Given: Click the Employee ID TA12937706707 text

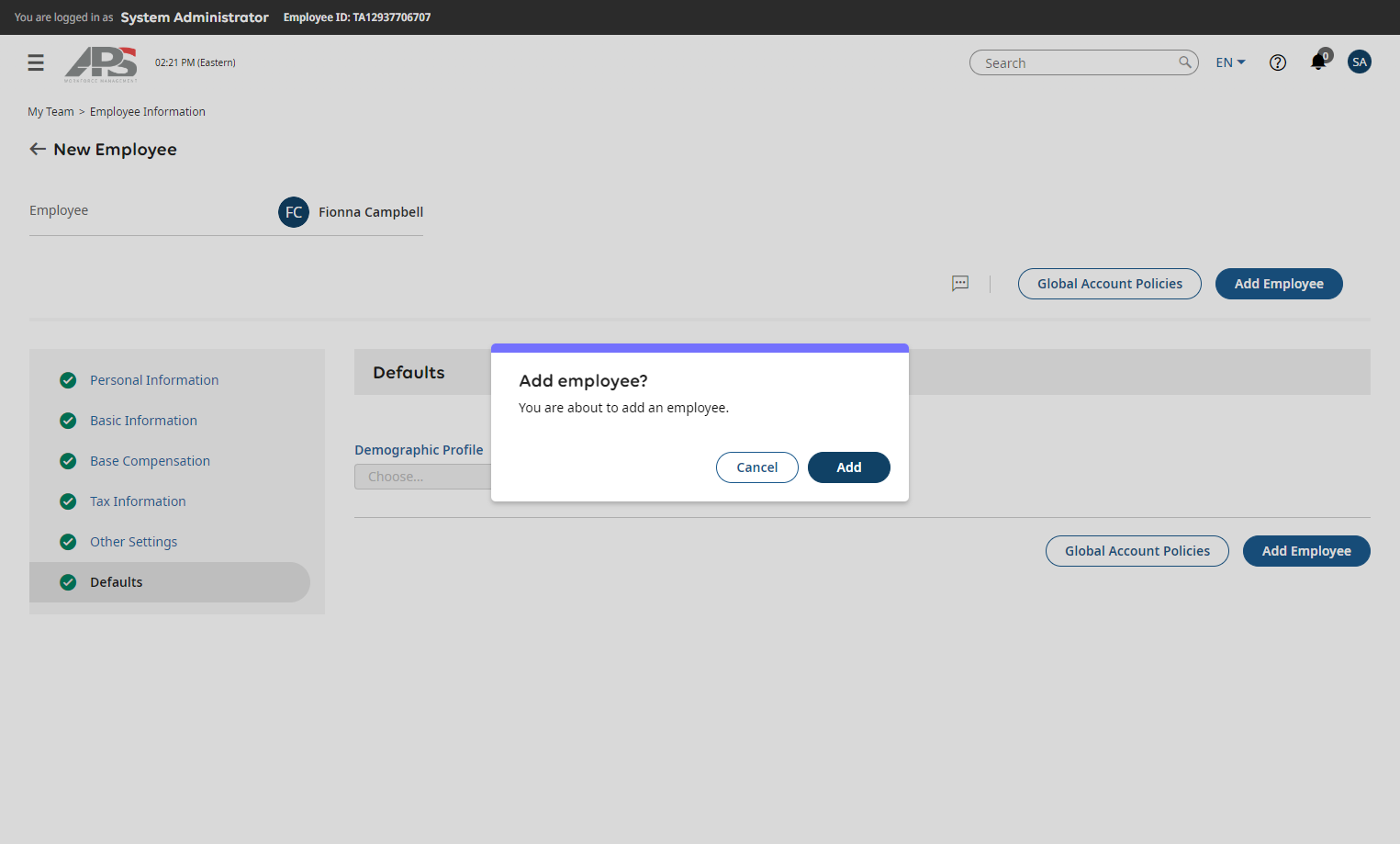Looking at the screenshot, I should click(357, 17).
